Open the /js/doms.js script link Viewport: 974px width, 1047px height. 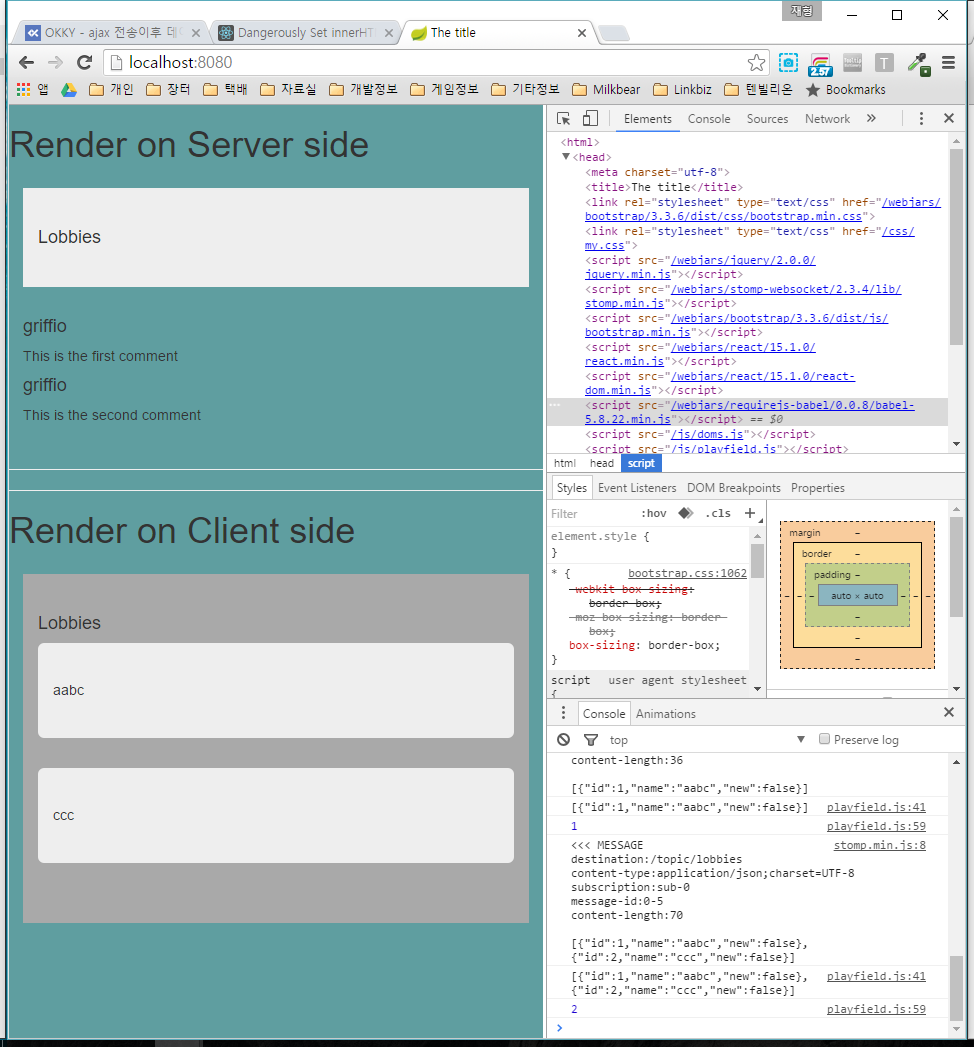707,434
